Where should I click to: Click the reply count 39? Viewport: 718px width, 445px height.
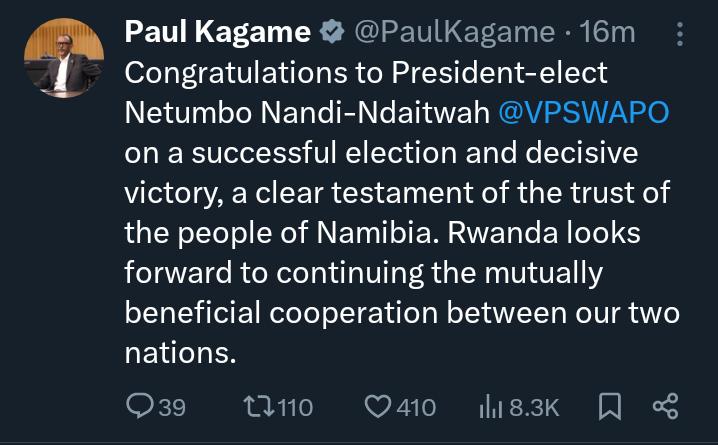click(x=172, y=407)
